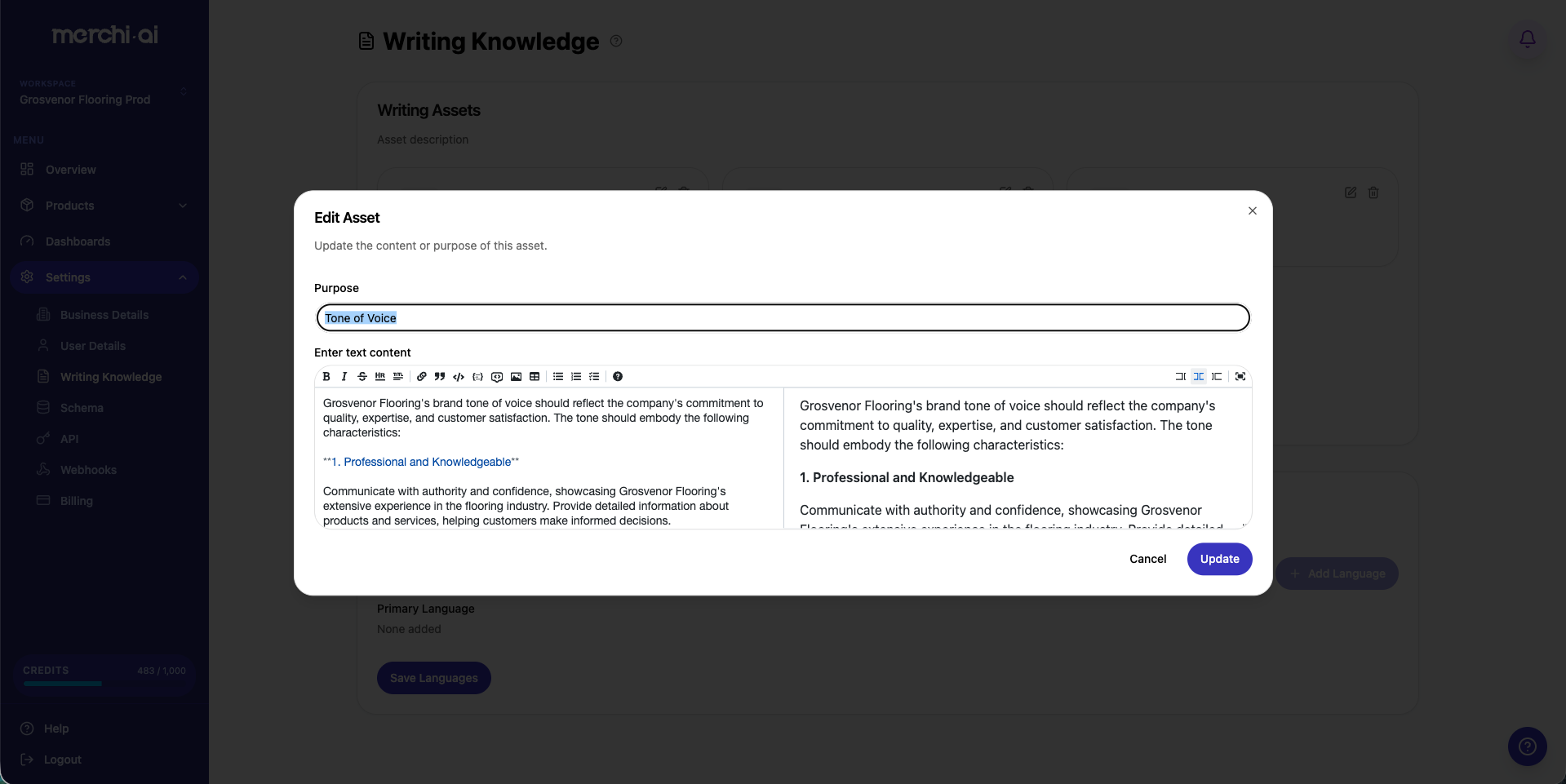The height and width of the screenshot is (784, 1566).
Task: Collapse the Settings menu section
Action: pos(104,277)
